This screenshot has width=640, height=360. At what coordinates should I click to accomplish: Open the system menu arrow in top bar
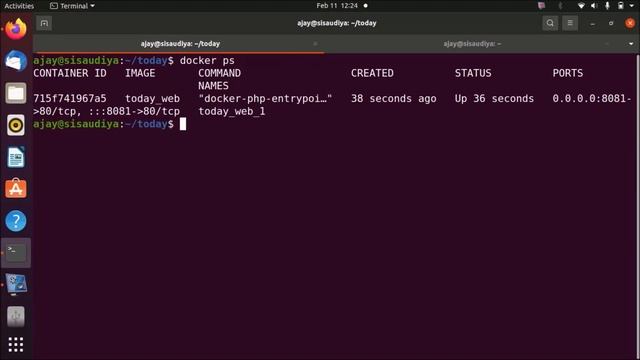631,6
